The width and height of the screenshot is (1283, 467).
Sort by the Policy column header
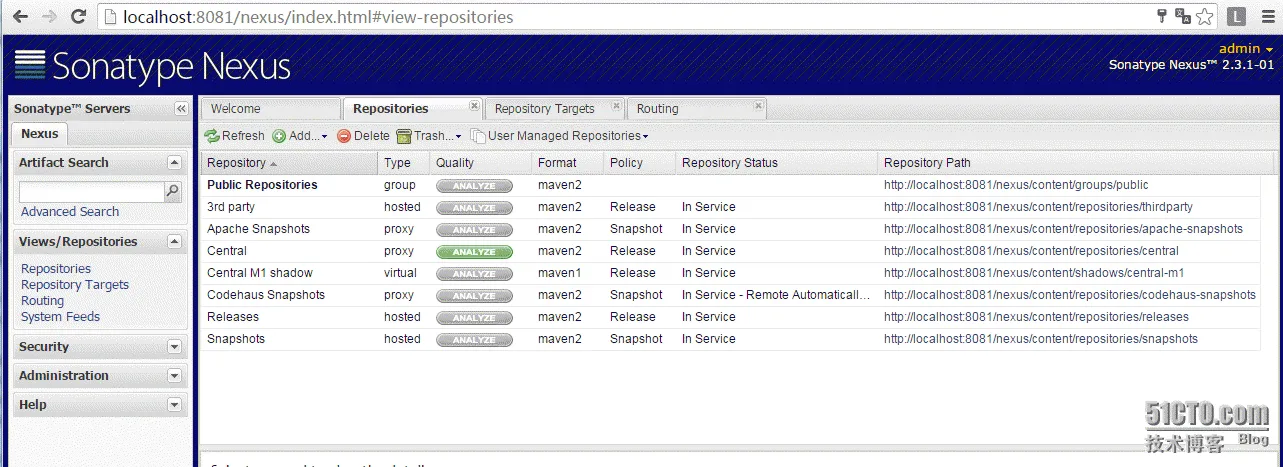click(x=640, y=163)
